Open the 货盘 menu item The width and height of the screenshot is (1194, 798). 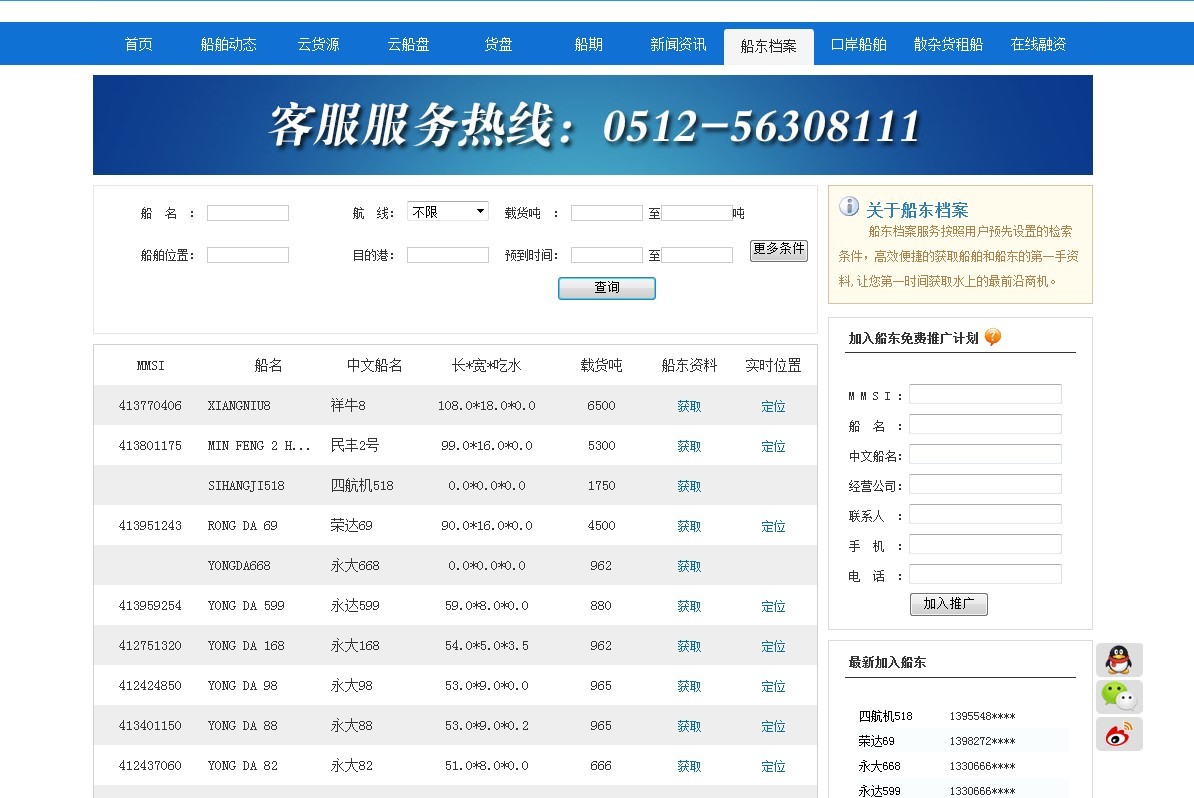click(498, 44)
